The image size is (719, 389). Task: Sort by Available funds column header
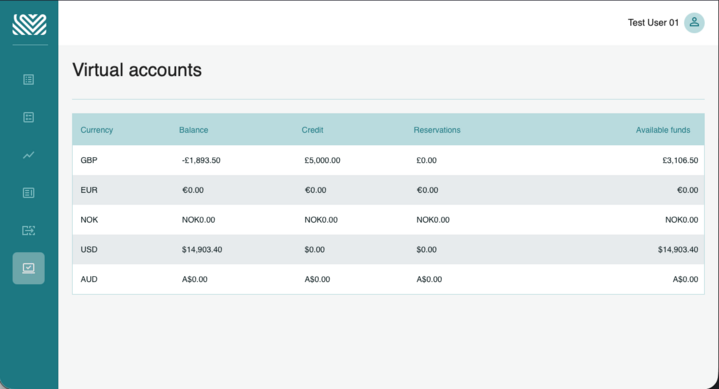[x=663, y=130]
